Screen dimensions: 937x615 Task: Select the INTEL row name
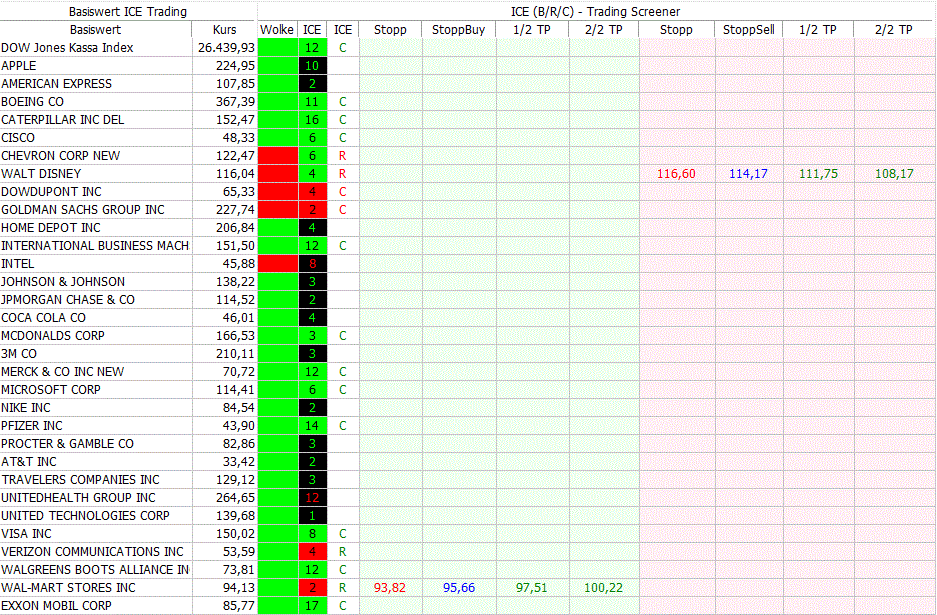(x=17, y=264)
